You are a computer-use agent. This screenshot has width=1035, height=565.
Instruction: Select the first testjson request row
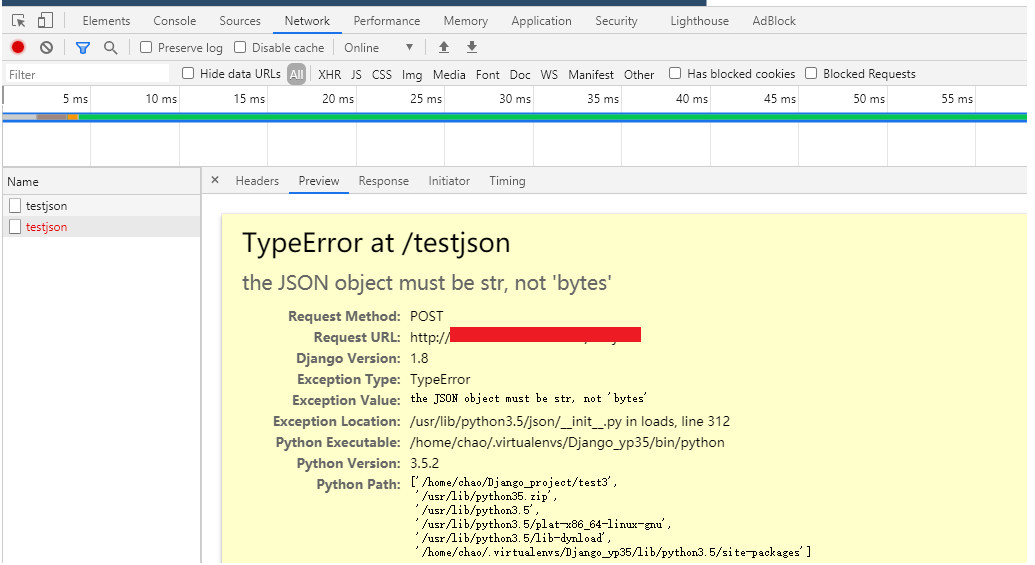point(102,206)
